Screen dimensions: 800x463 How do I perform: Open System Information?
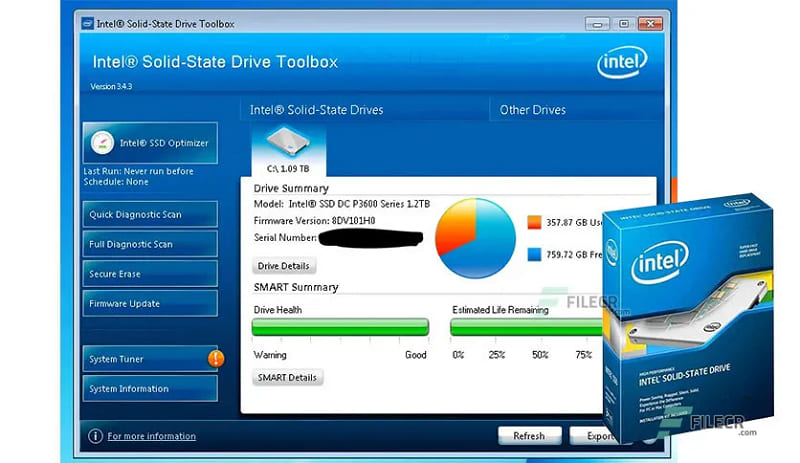click(150, 388)
